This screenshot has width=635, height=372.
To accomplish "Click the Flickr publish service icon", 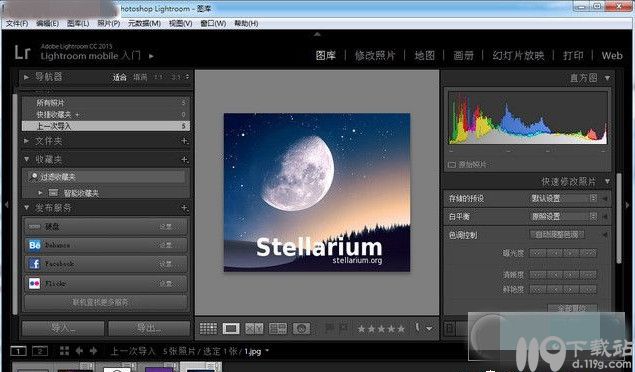I will pyautogui.click(x=34, y=283).
